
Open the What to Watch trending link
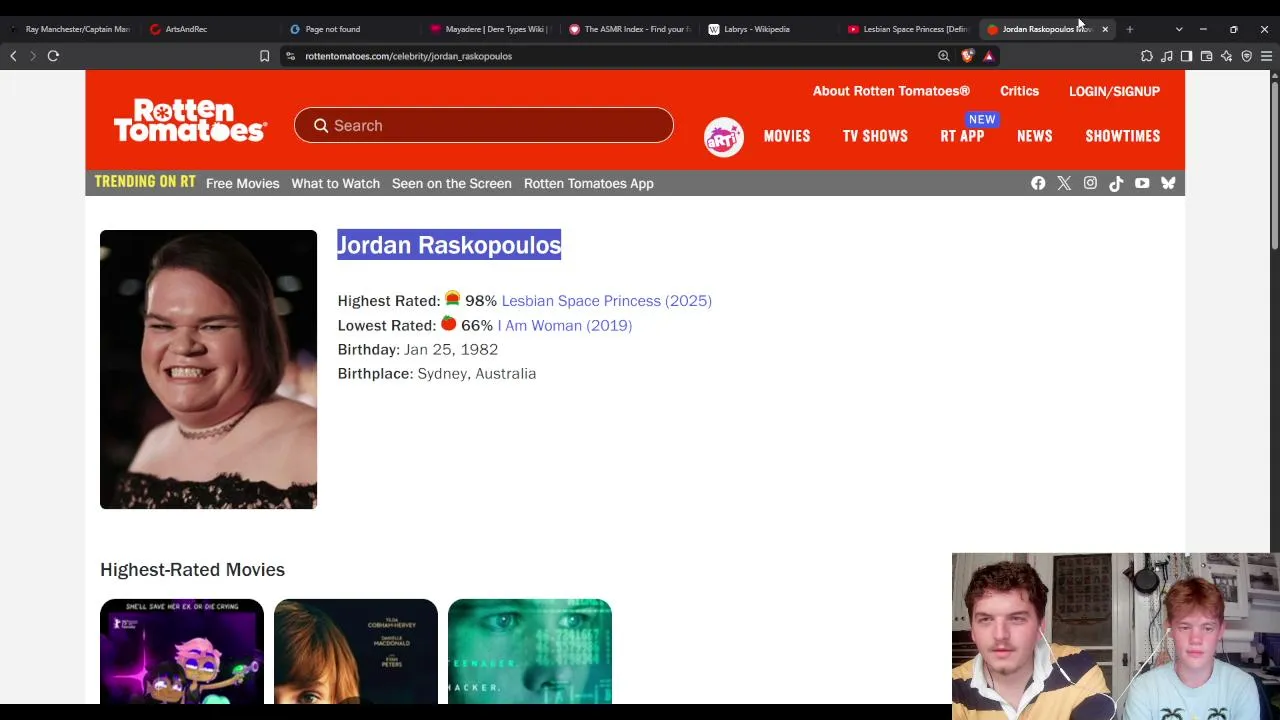tap(336, 183)
